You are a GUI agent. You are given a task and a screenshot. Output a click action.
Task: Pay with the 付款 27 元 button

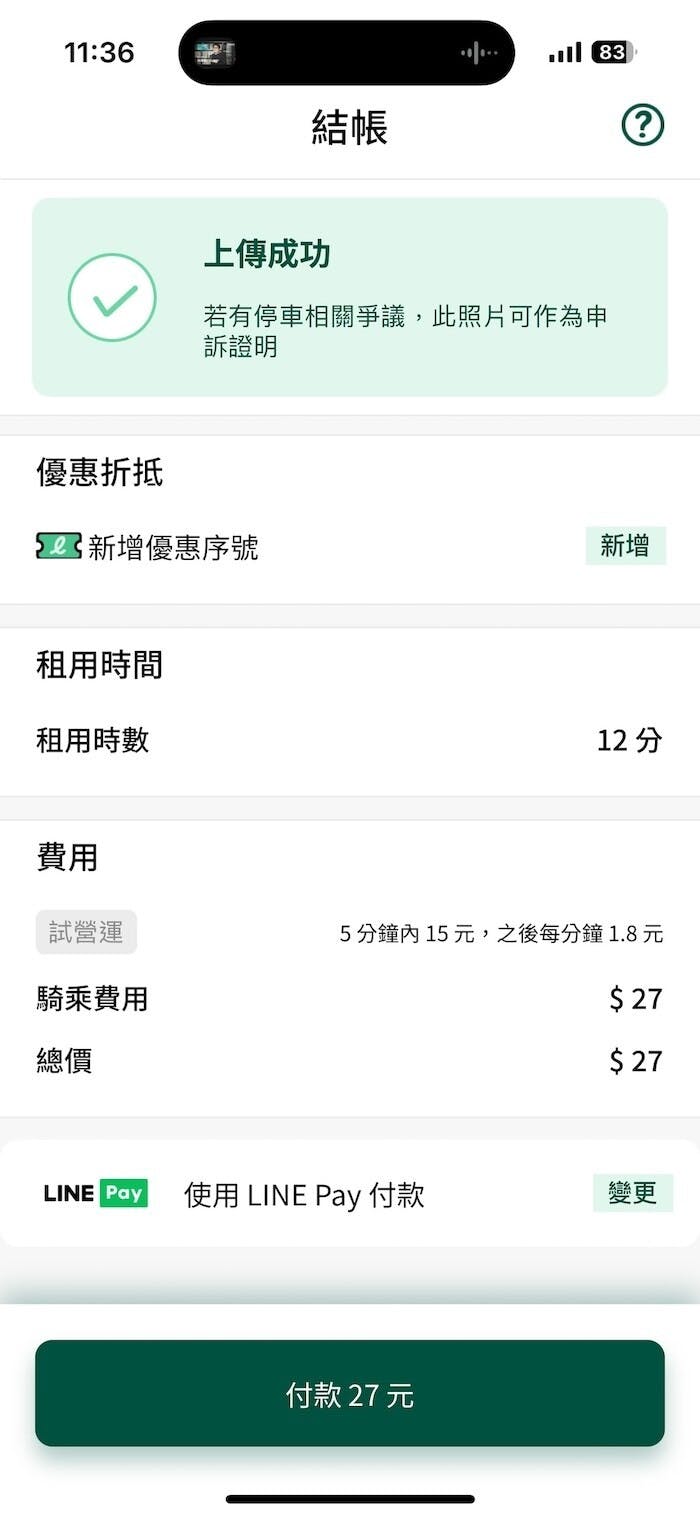(350, 1393)
